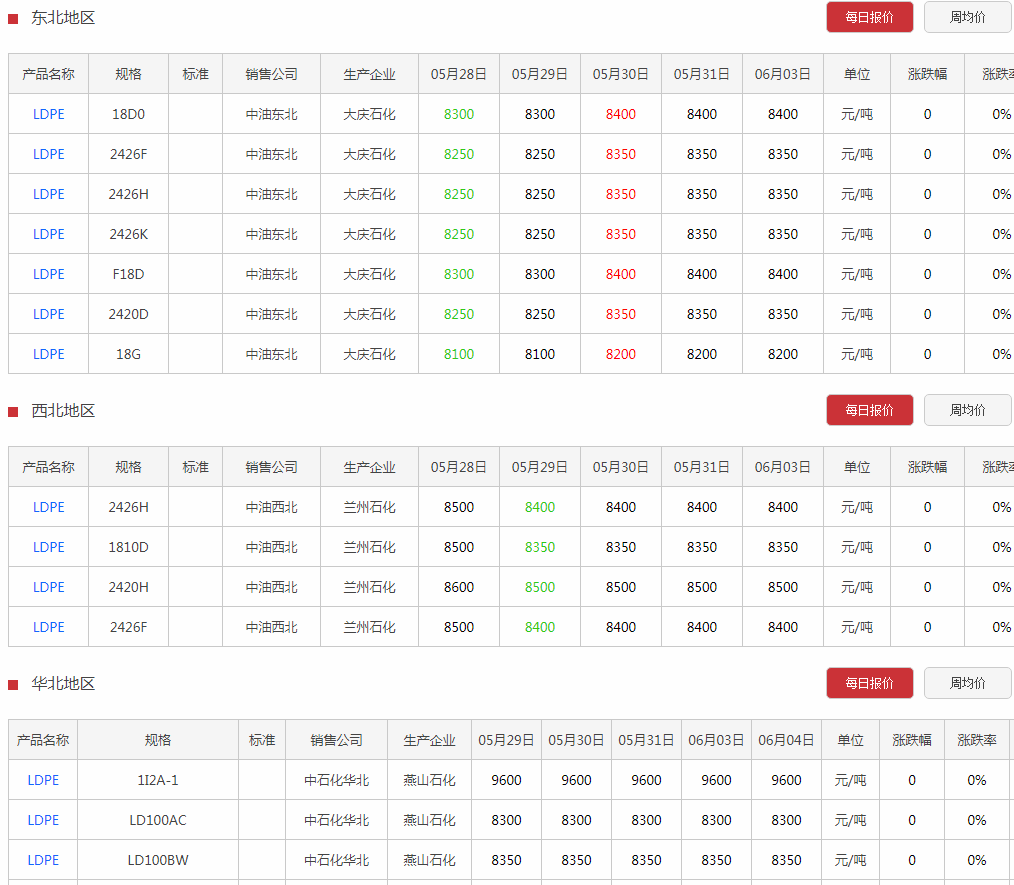Screen dimensions: 1014x885
Task: Open LDPE link in LD100AC row
Action: pos(43,820)
